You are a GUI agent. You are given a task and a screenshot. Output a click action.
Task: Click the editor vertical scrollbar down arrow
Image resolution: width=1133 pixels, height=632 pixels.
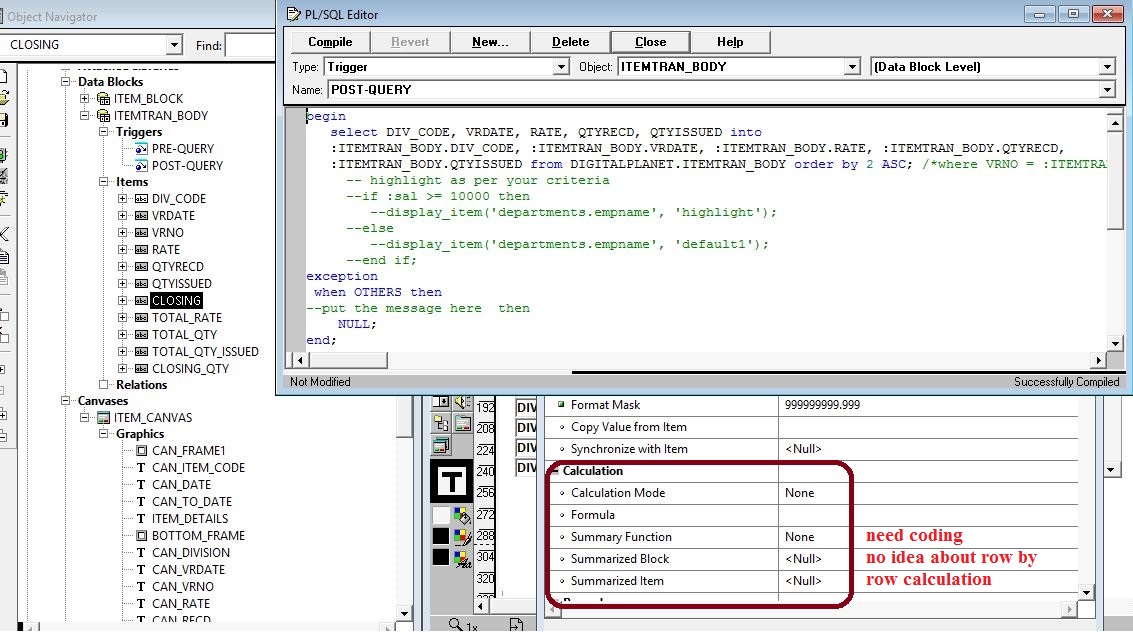pos(1115,344)
